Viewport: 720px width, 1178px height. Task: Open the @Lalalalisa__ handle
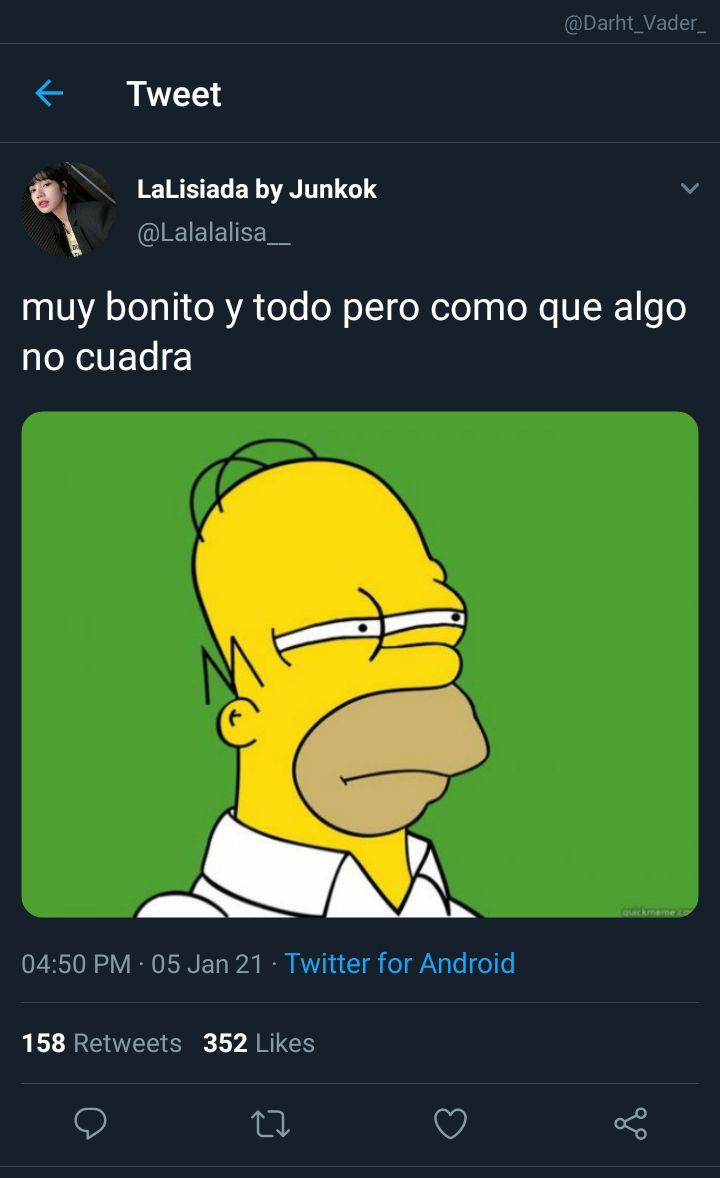pyautogui.click(x=213, y=233)
